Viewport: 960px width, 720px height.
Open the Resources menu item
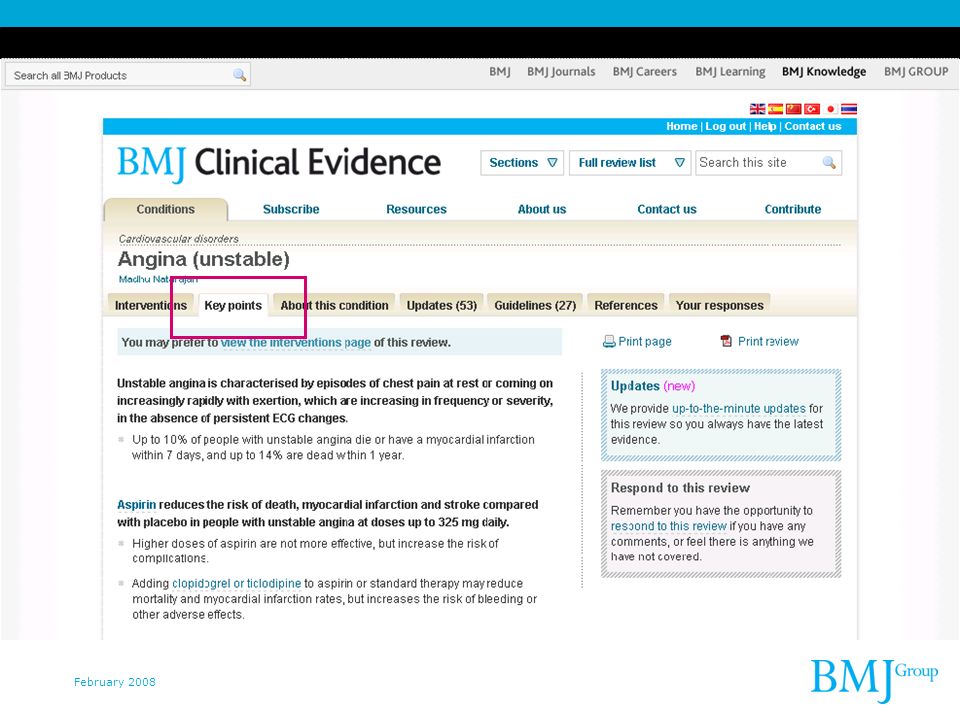click(416, 209)
